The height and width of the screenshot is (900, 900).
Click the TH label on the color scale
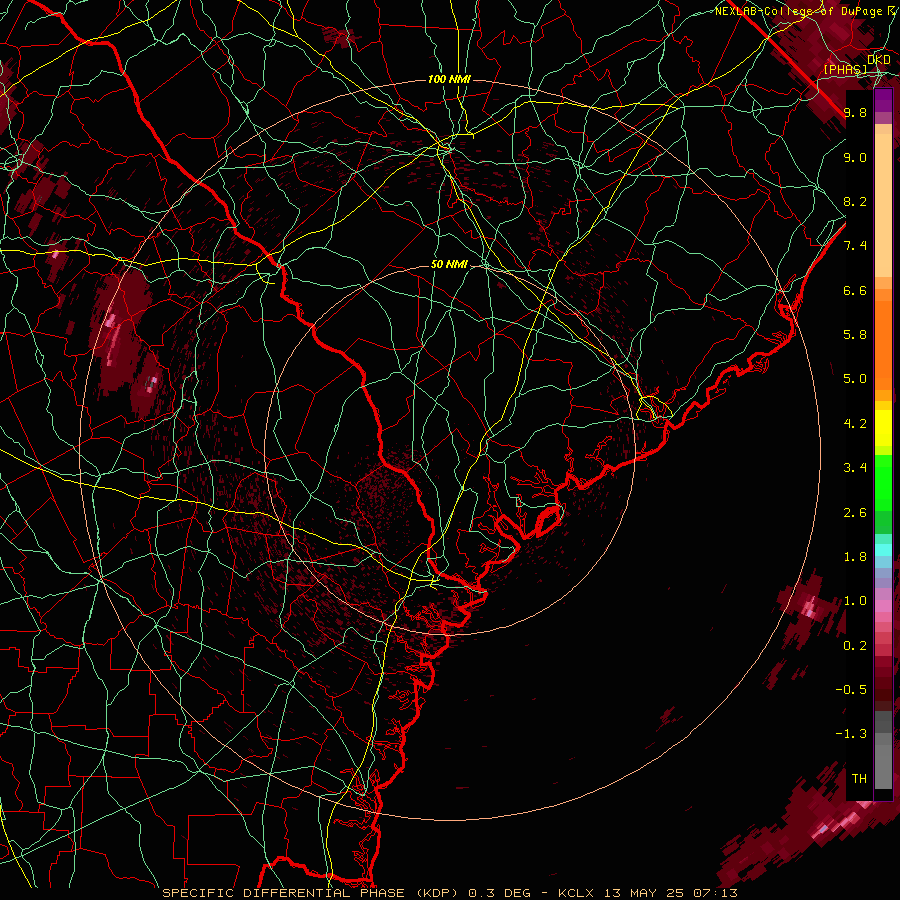coord(859,779)
